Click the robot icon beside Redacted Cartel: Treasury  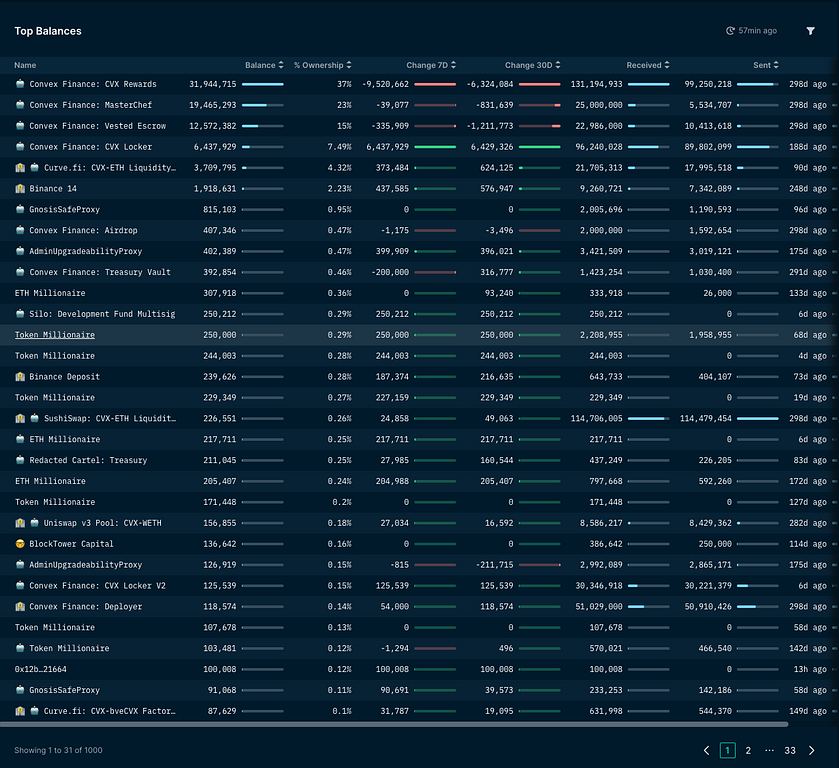(20, 461)
